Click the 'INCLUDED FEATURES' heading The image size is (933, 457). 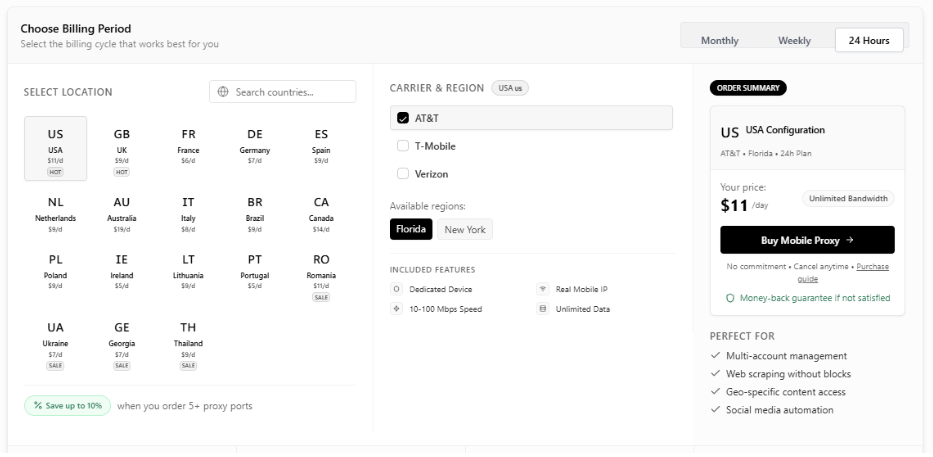pos(433,270)
